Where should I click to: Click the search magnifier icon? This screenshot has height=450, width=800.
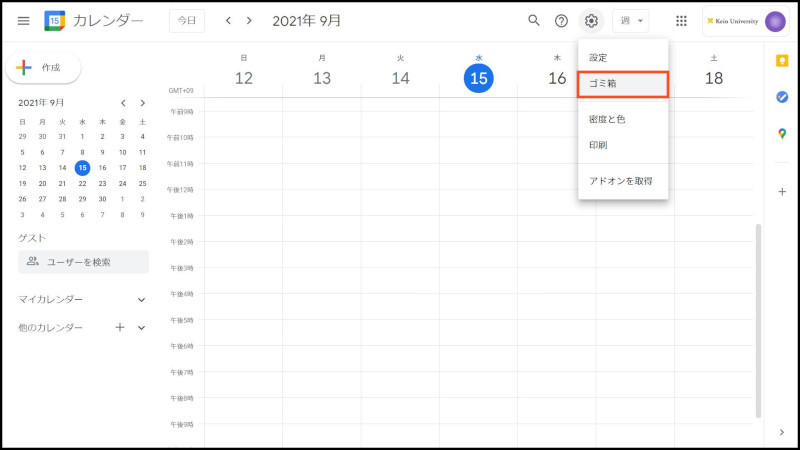(x=534, y=20)
